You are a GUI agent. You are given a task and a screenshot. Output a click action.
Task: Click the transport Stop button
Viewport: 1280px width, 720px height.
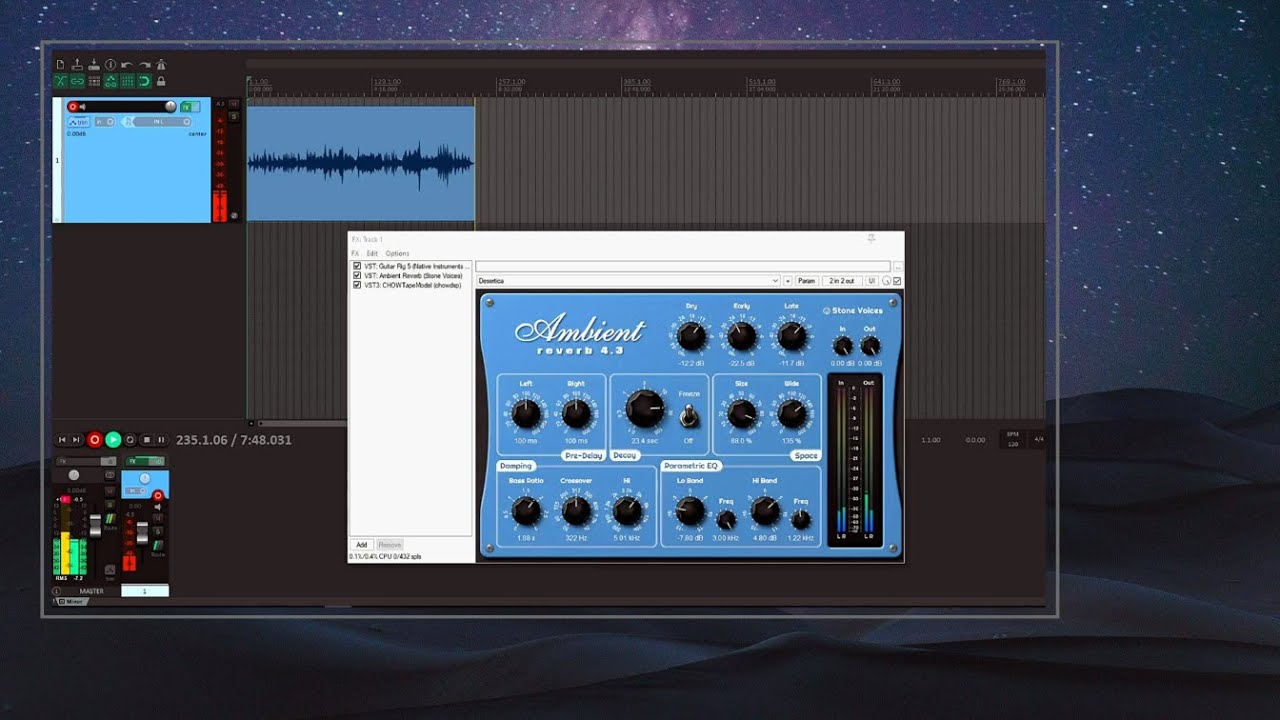pyautogui.click(x=146, y=440)
